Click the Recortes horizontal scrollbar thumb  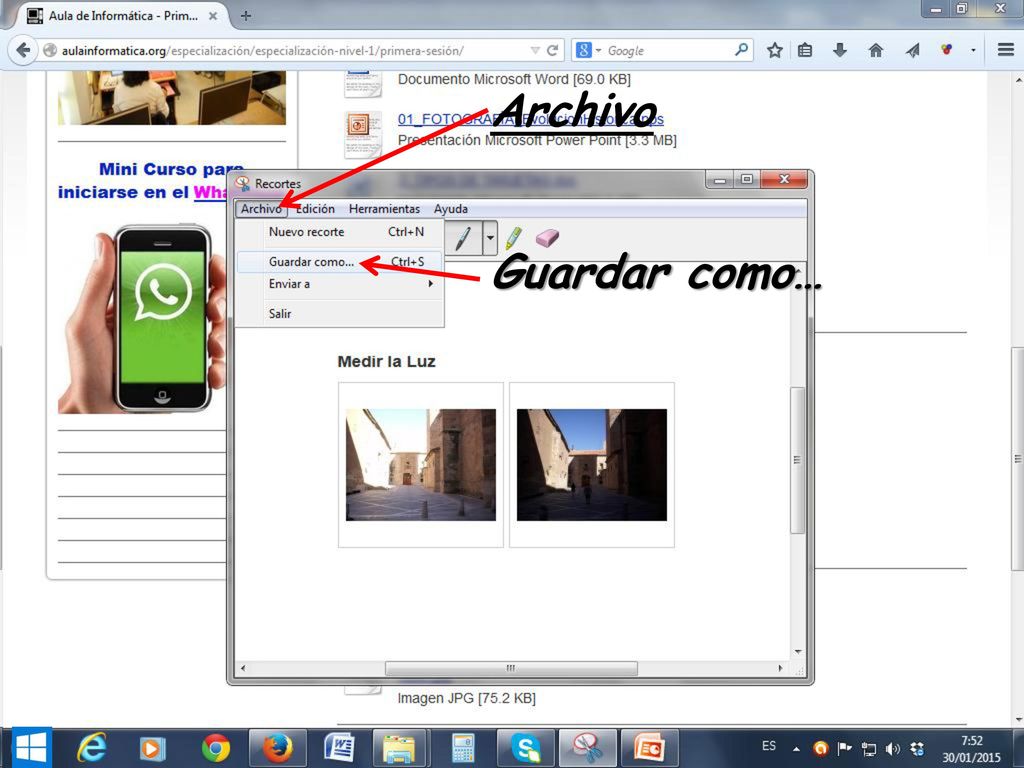tap(511, 668)
